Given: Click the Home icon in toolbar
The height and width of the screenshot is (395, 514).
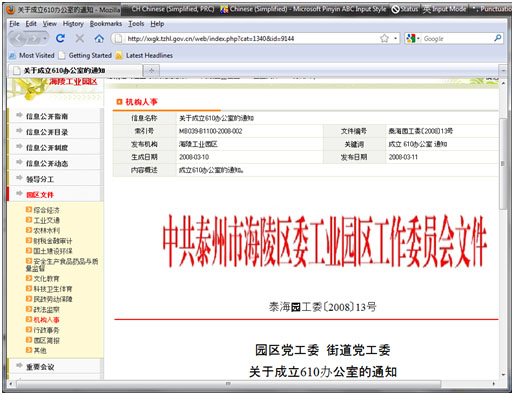Looking at the screenshot, I should (99, 38).
